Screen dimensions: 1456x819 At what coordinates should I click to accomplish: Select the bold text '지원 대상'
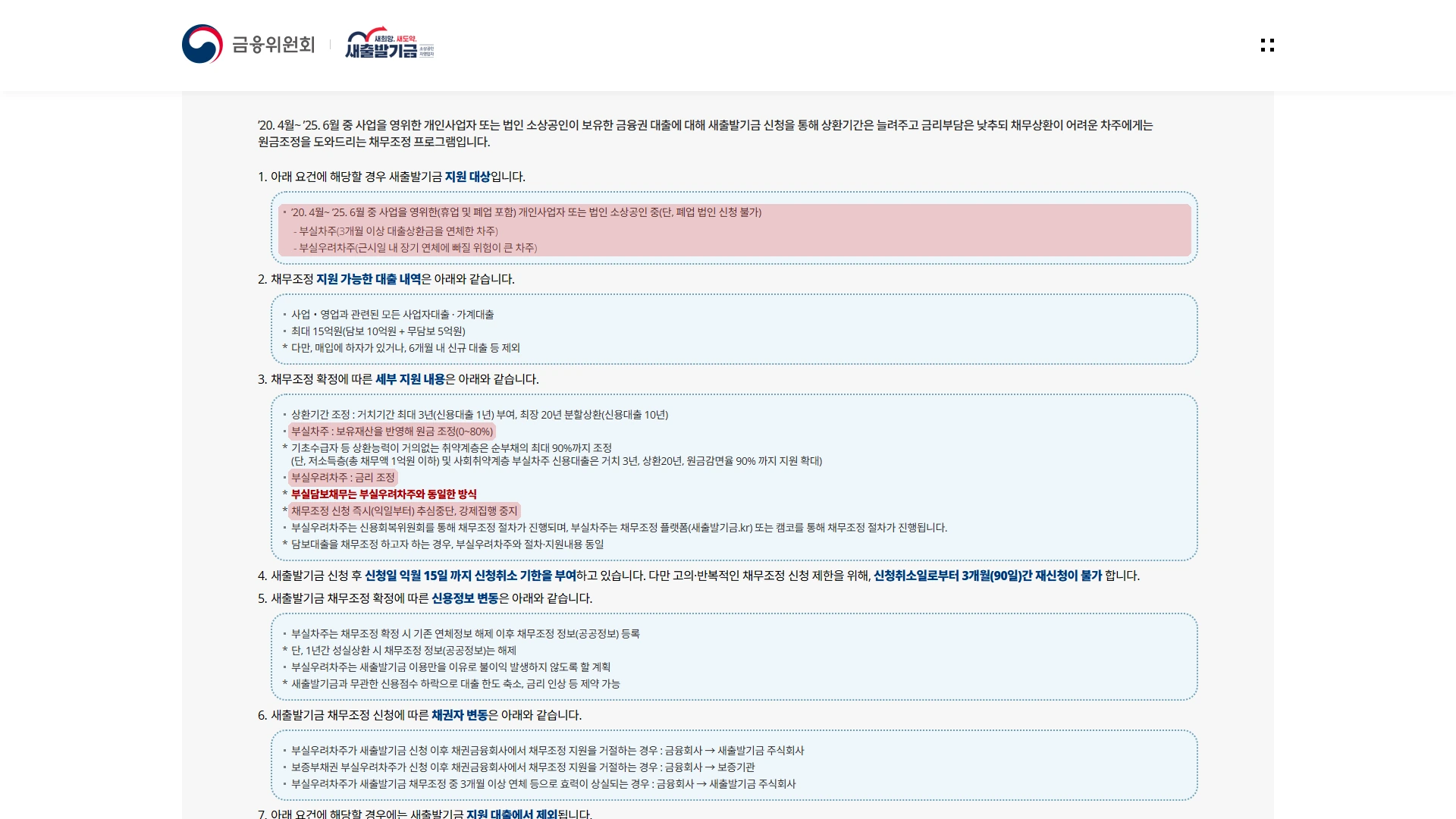click(467, 177)
